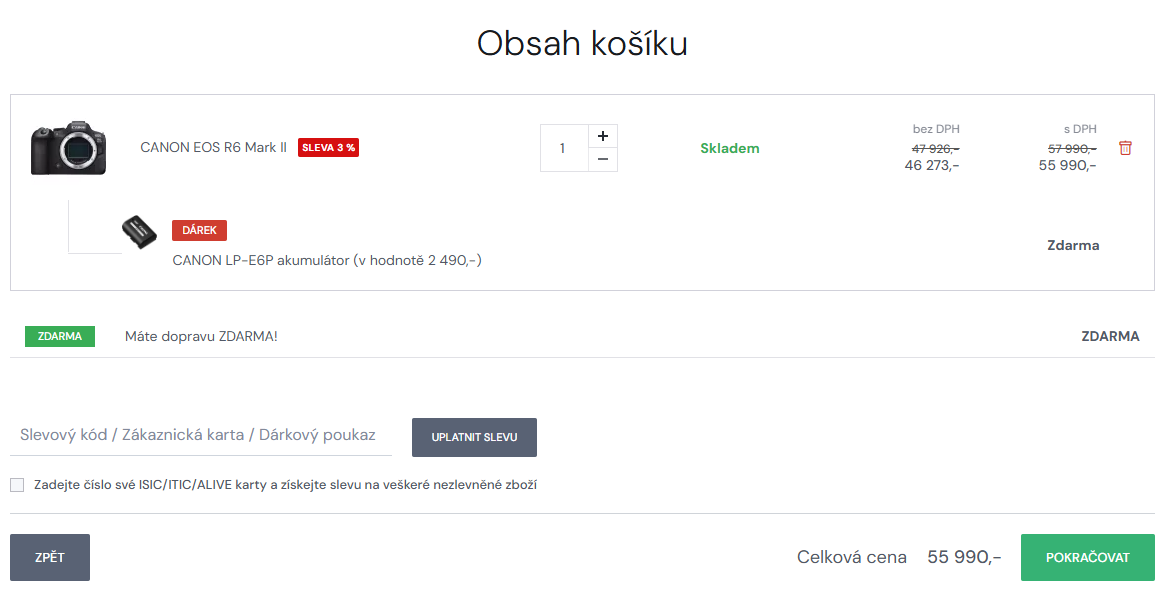This screenshot has width=1167, height=591.
Task: Click the red DÁREK gift badge
Action: click(x=199, y=230)
